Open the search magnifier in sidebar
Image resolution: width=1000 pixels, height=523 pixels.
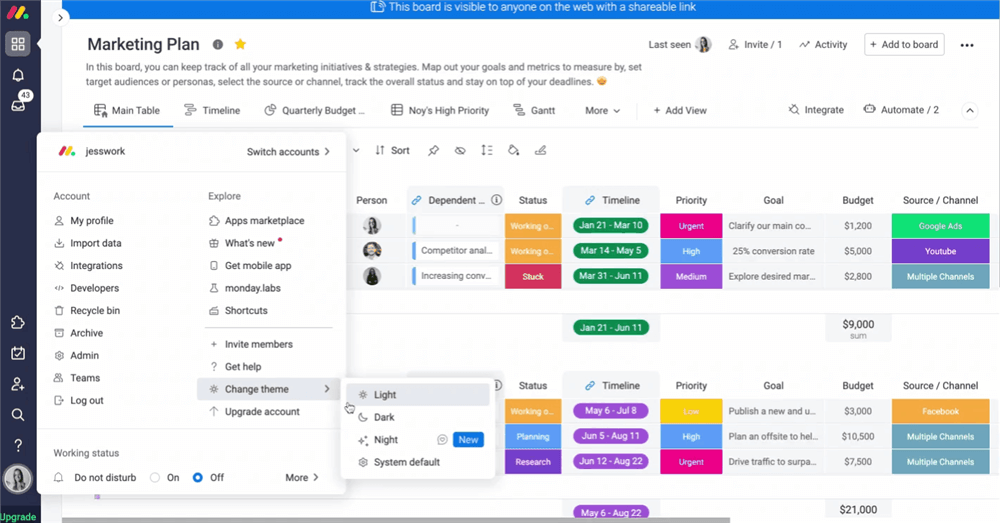click(x=18, y=415)
